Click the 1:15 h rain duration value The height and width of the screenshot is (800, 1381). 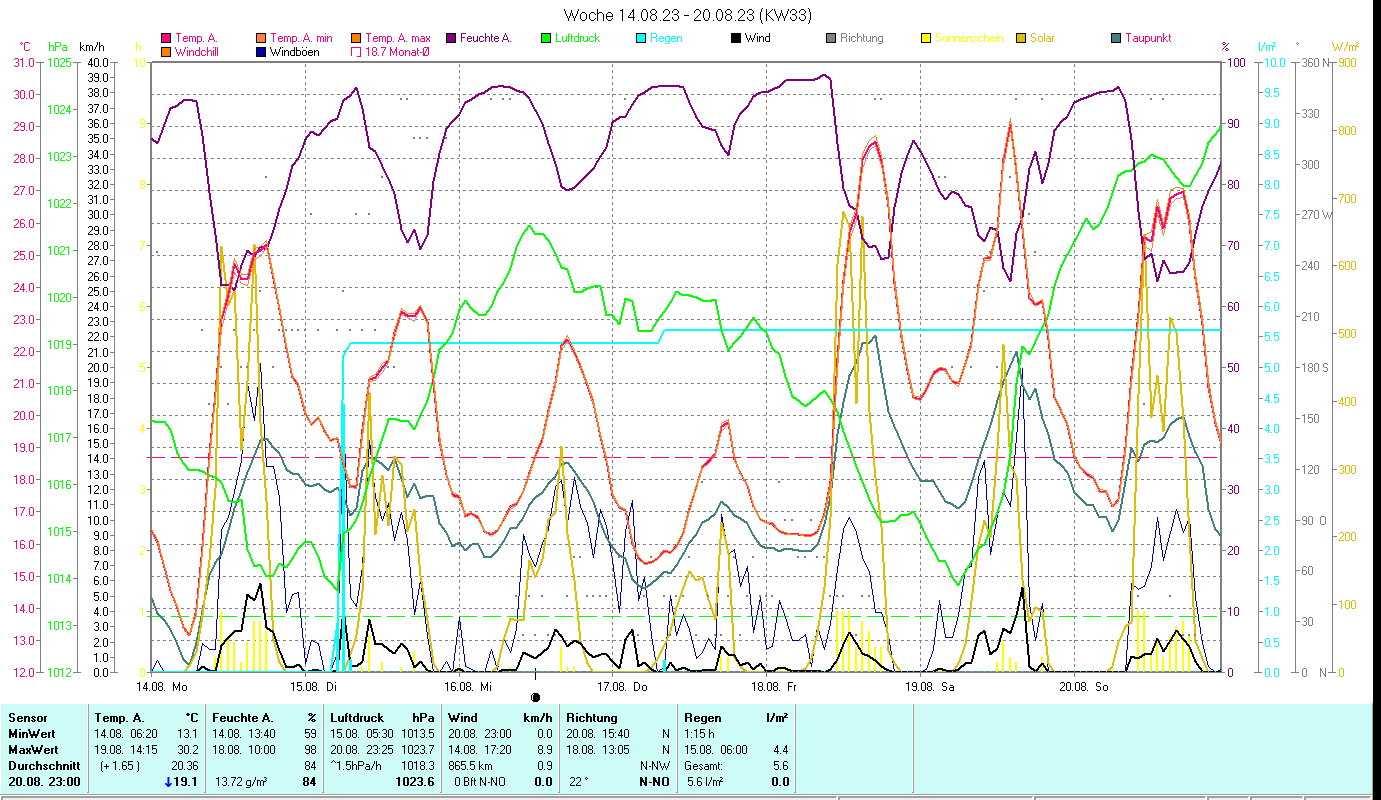pyautogui.click(x=699, y=734)
